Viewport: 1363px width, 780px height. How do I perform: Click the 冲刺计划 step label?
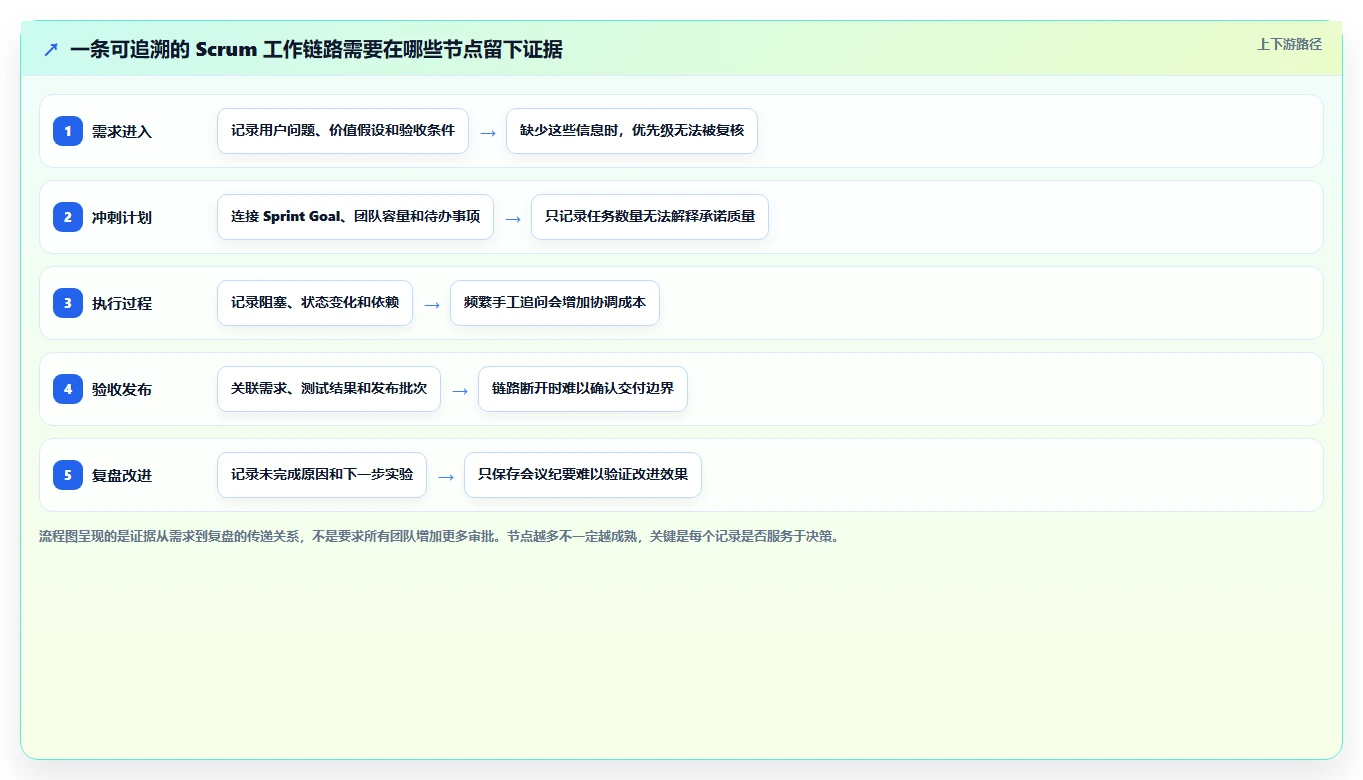(122, 217)
